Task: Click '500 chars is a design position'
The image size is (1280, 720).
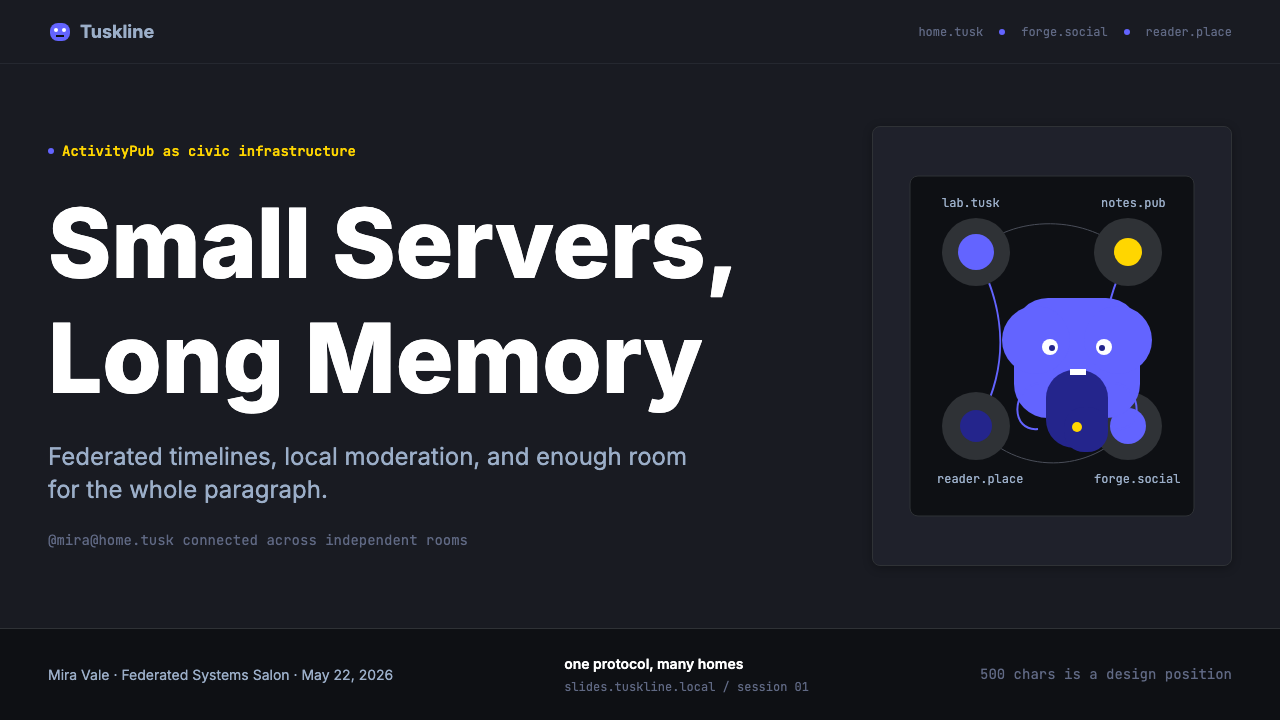Action: click(1106, 674)
